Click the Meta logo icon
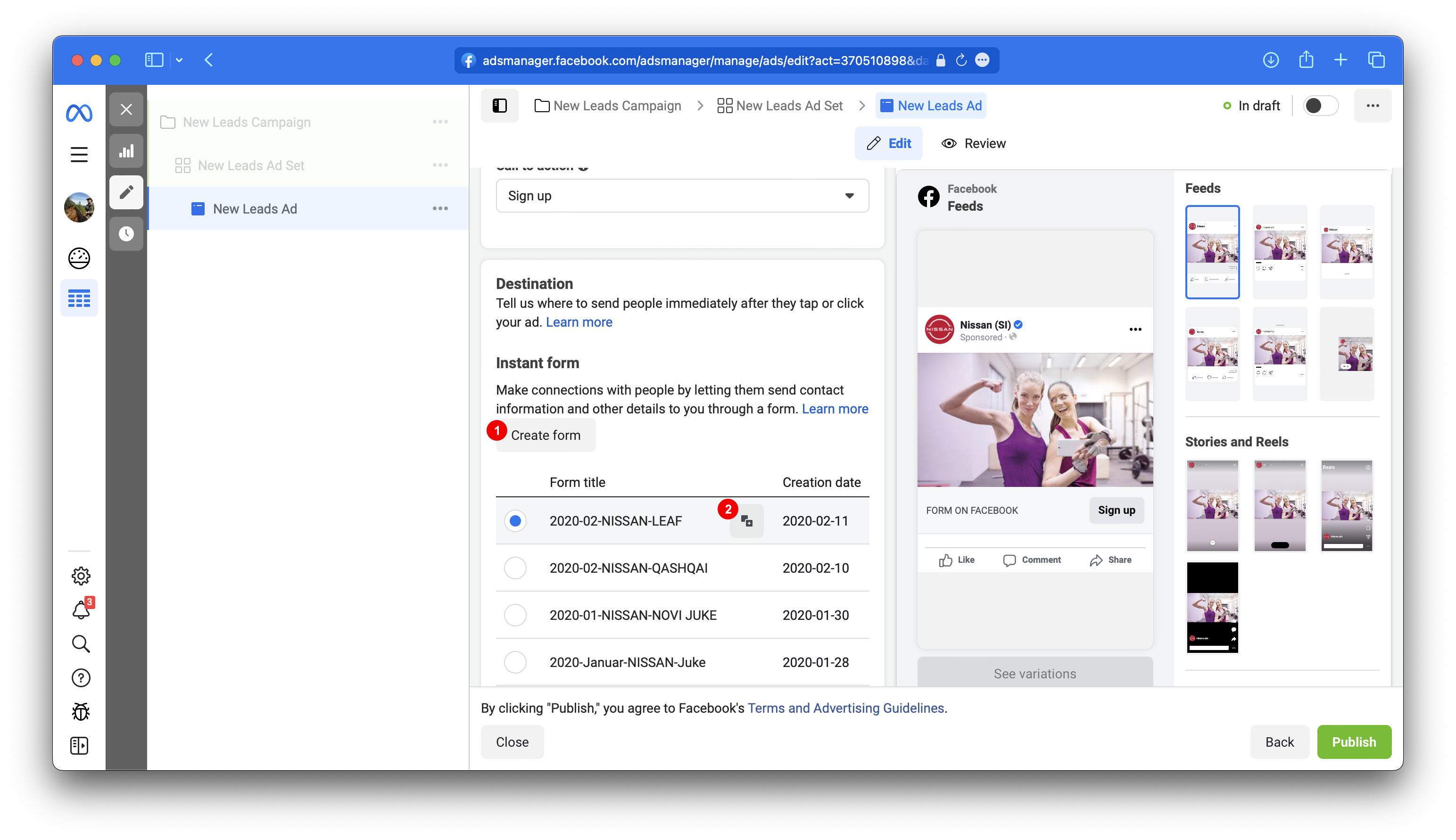 pyautogui.click(x=79, y=113)
